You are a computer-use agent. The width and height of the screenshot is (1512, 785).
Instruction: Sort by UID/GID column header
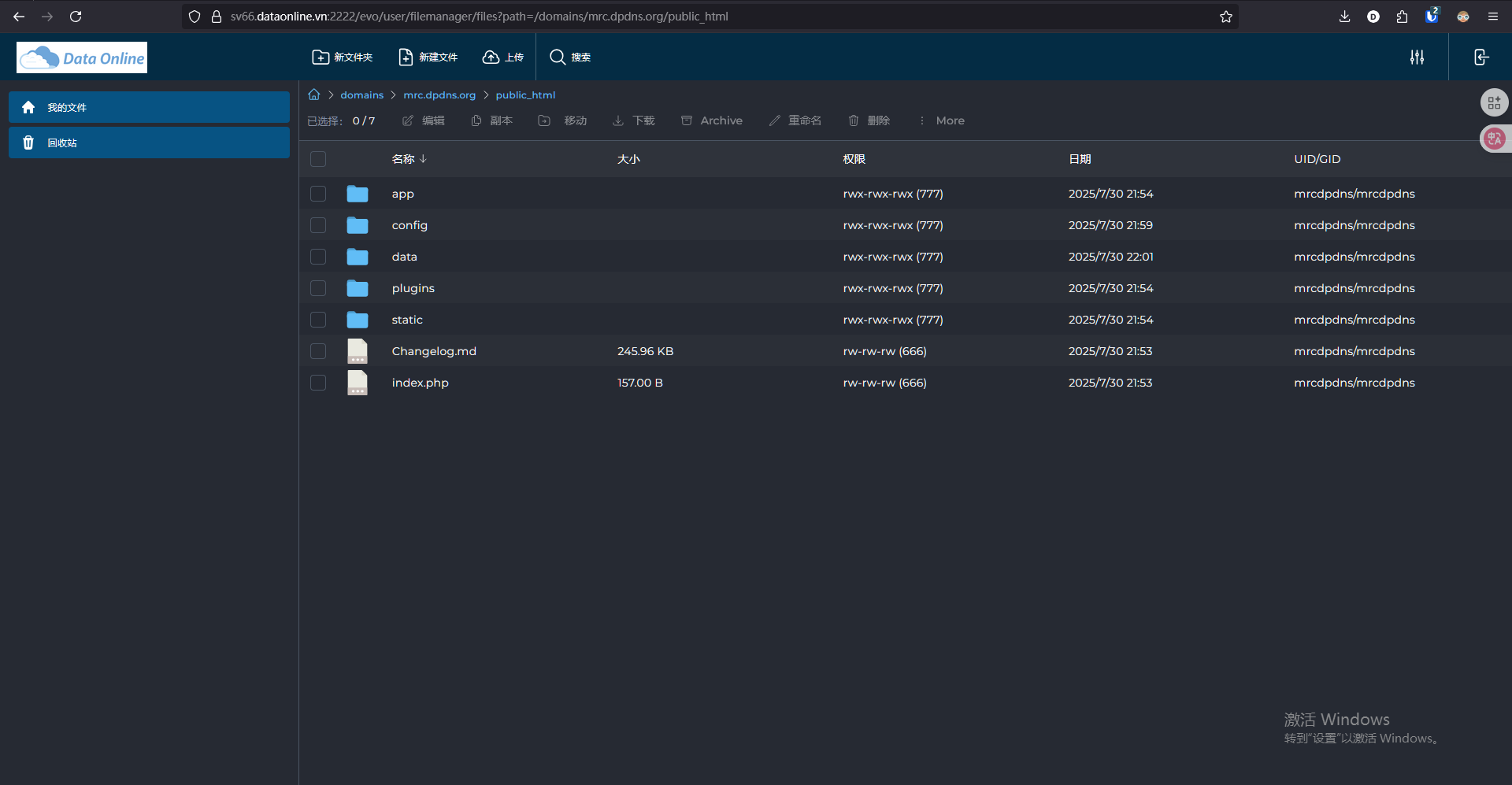(1317, 159)
